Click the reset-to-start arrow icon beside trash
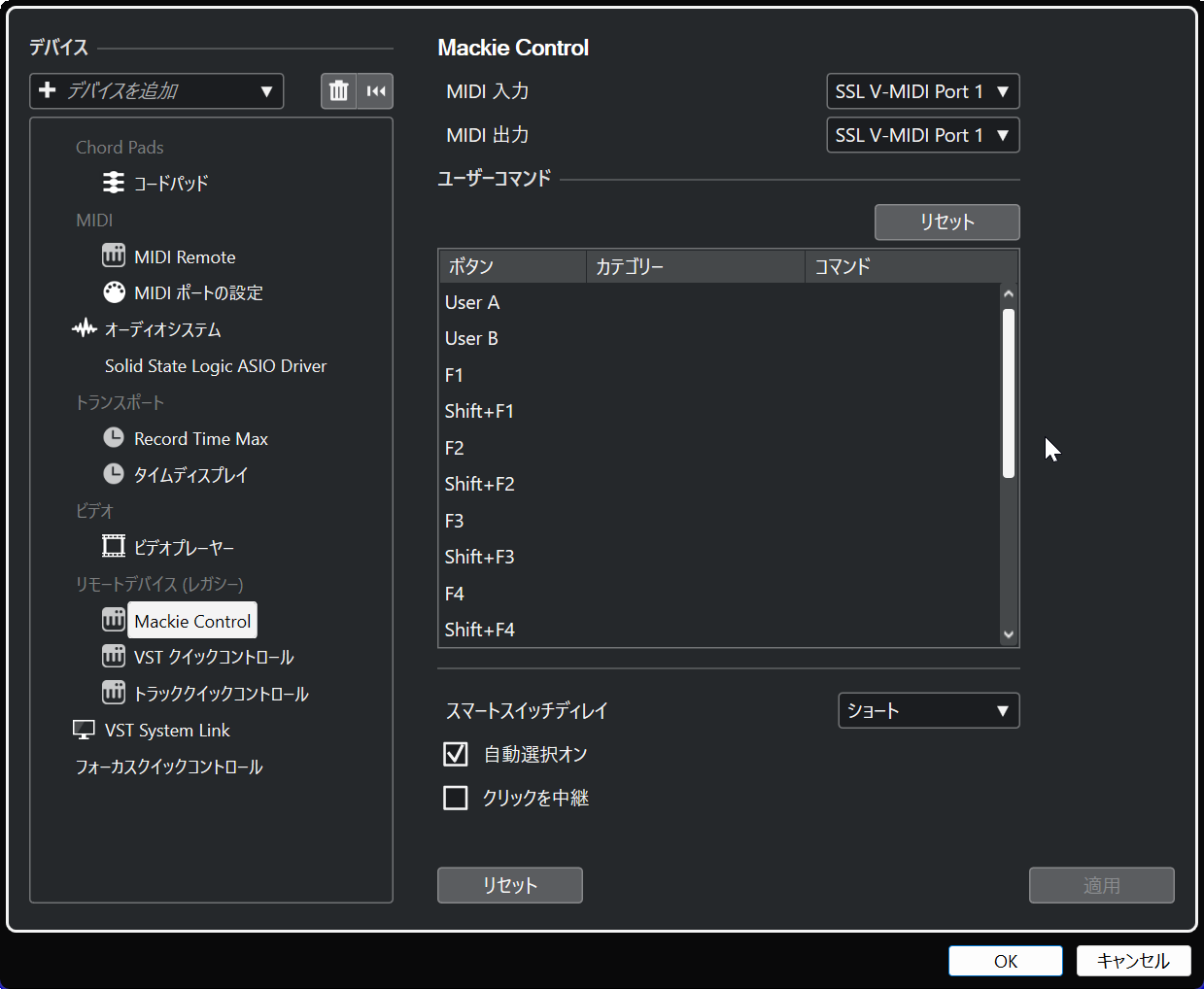Image resolution: width=1204 pixels, height=989 pixels. coord(376,91)
